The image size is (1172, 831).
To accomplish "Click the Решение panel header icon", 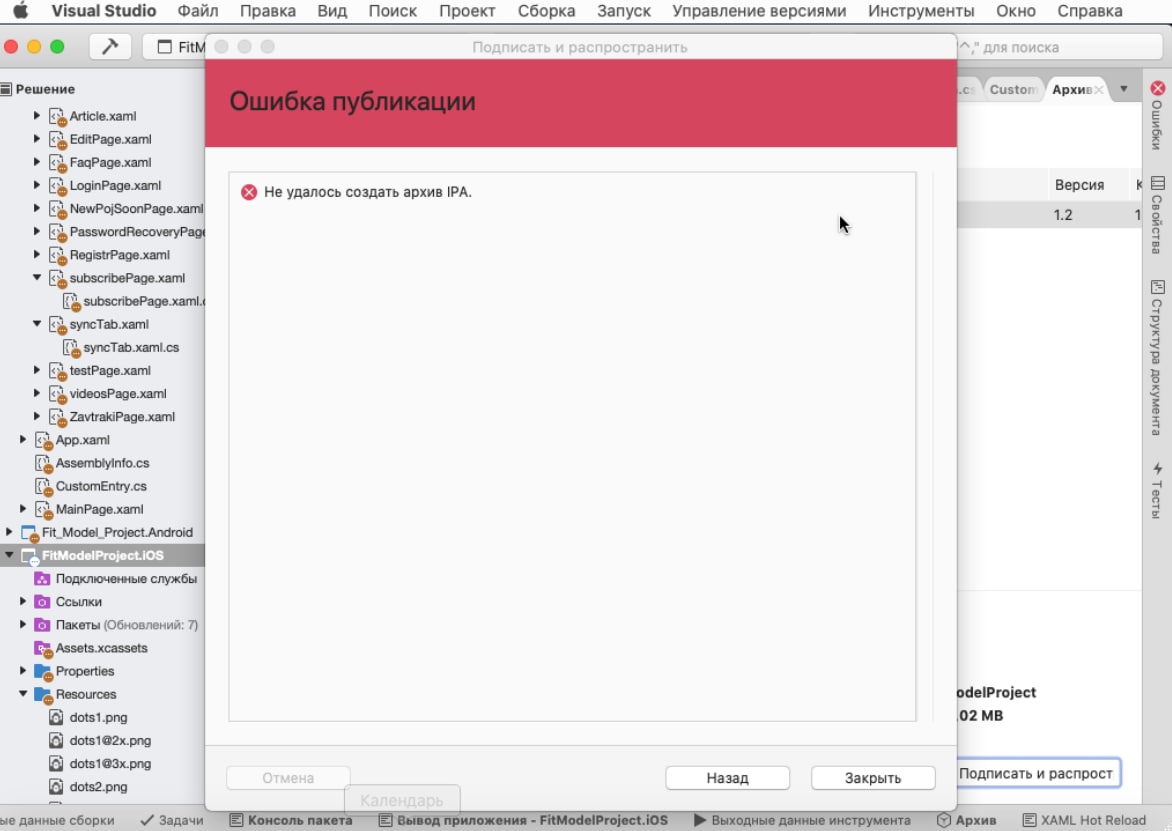I will pyautogui.click(x=7, y=89).
